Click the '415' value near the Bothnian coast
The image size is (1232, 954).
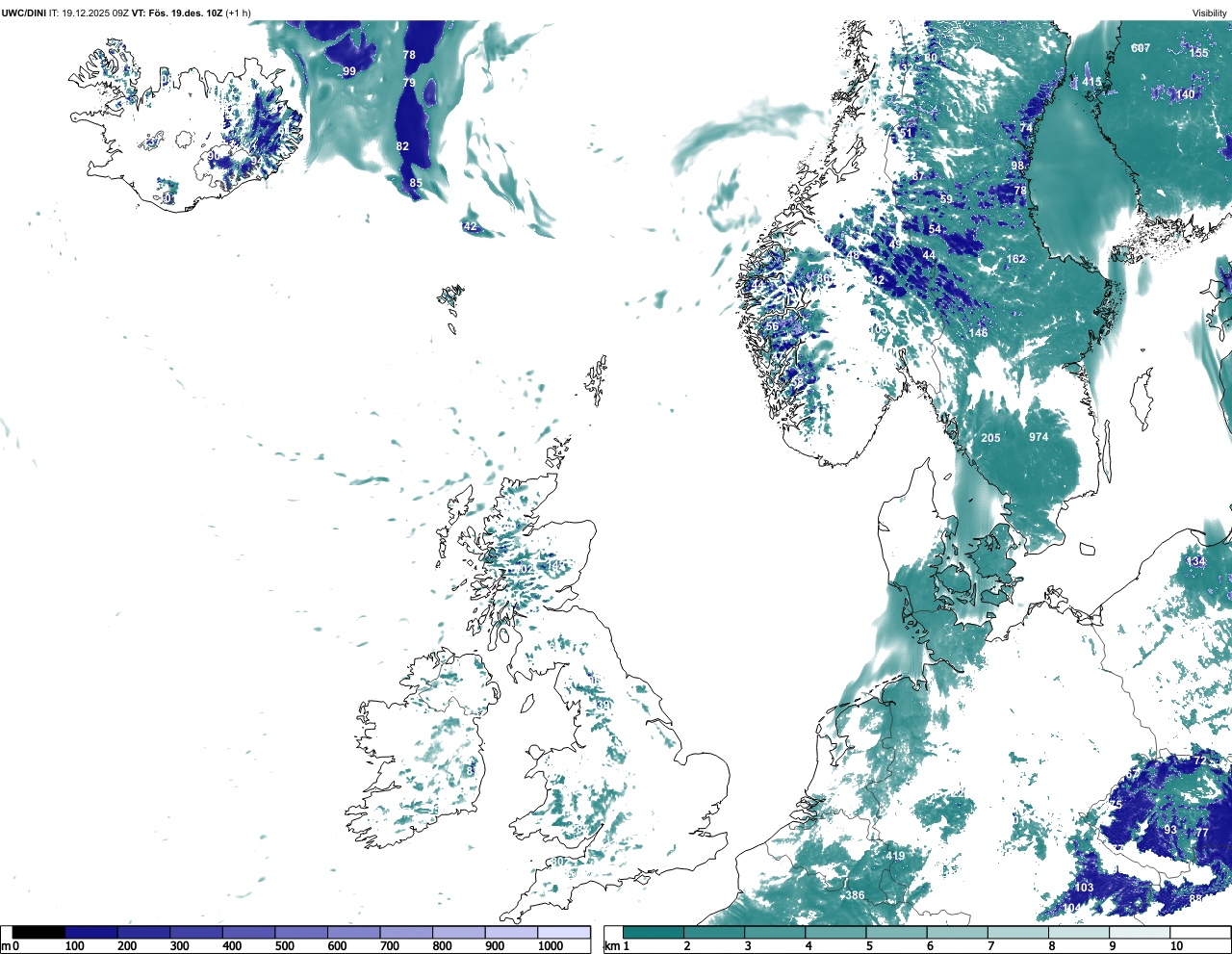1091,82
